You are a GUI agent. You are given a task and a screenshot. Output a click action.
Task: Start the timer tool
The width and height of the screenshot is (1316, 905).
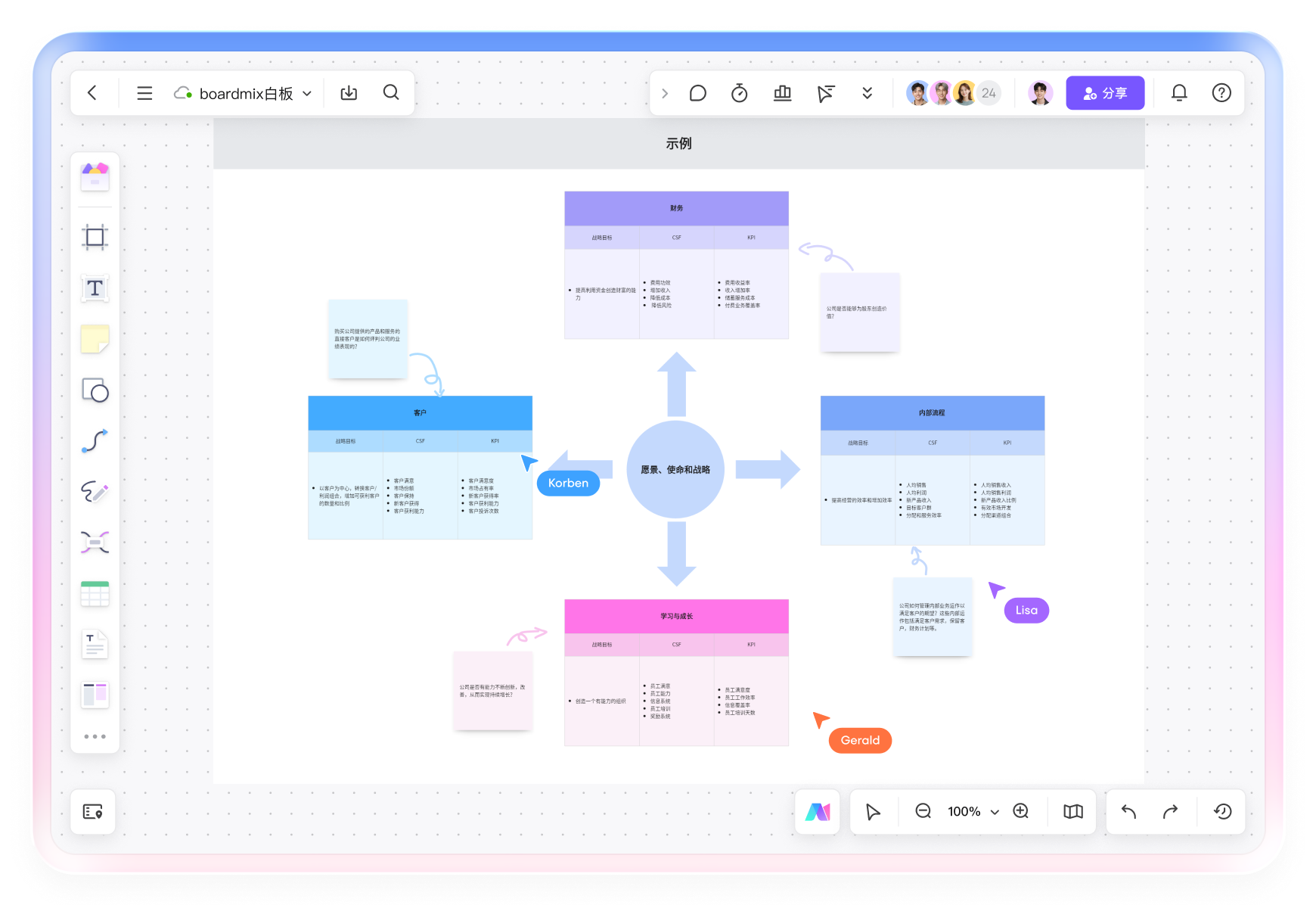(739, 93)
